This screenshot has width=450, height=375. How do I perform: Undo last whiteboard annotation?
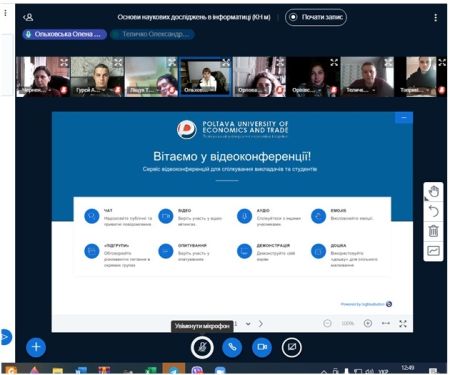(433, 211)
